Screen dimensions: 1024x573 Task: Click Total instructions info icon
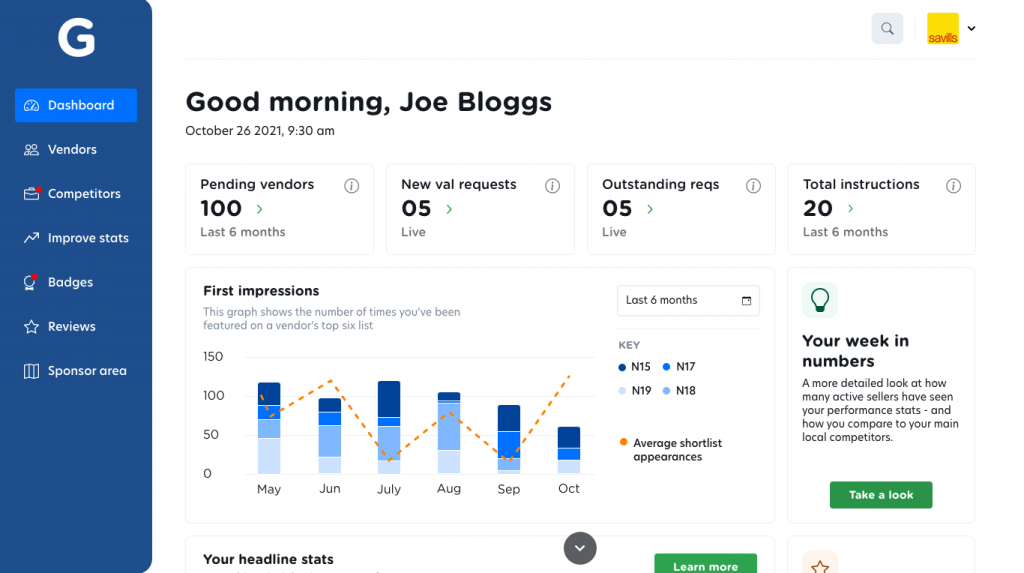click(x=954, y=186)
